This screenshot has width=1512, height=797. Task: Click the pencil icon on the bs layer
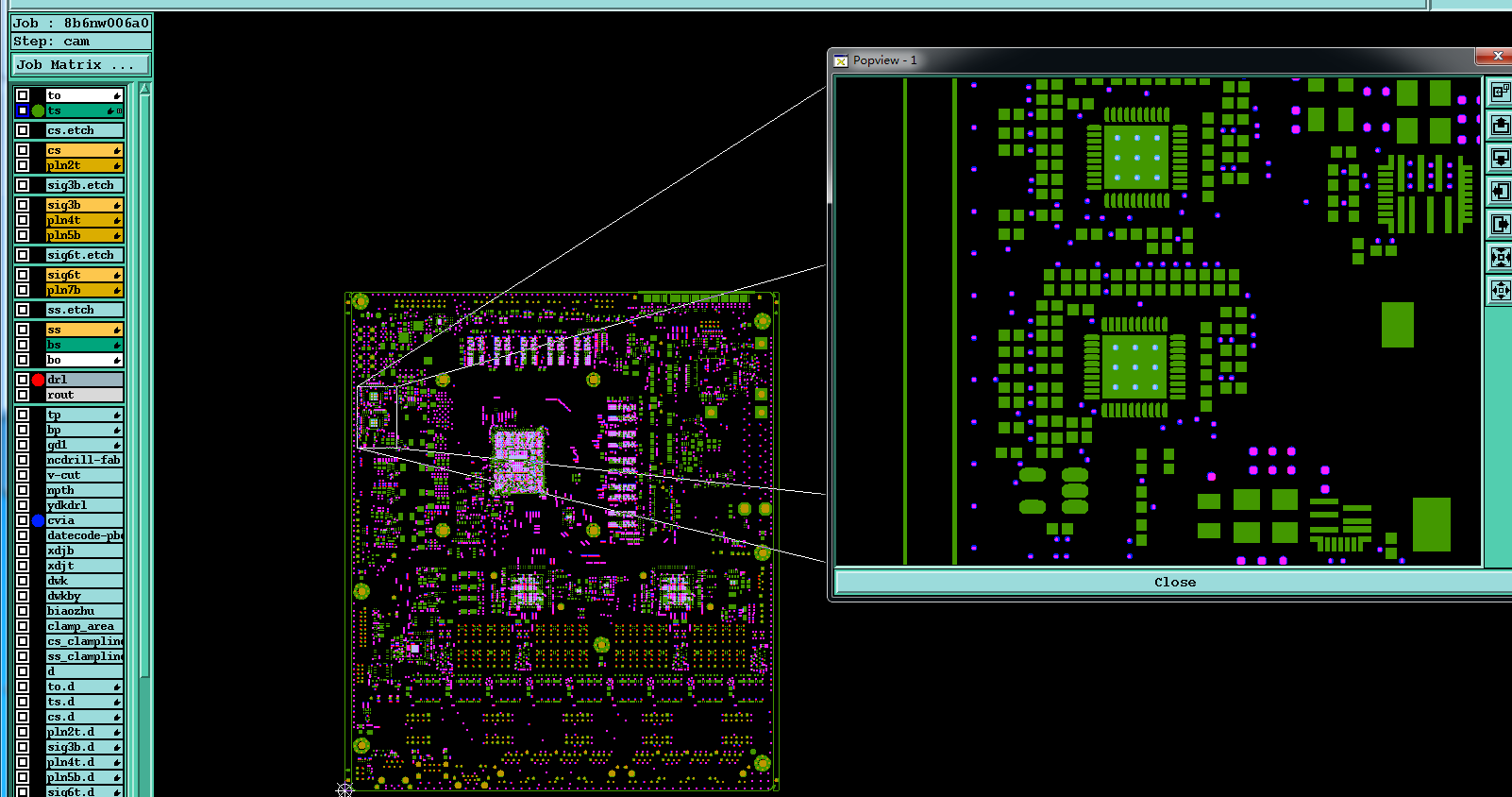[x=117, y=345]
